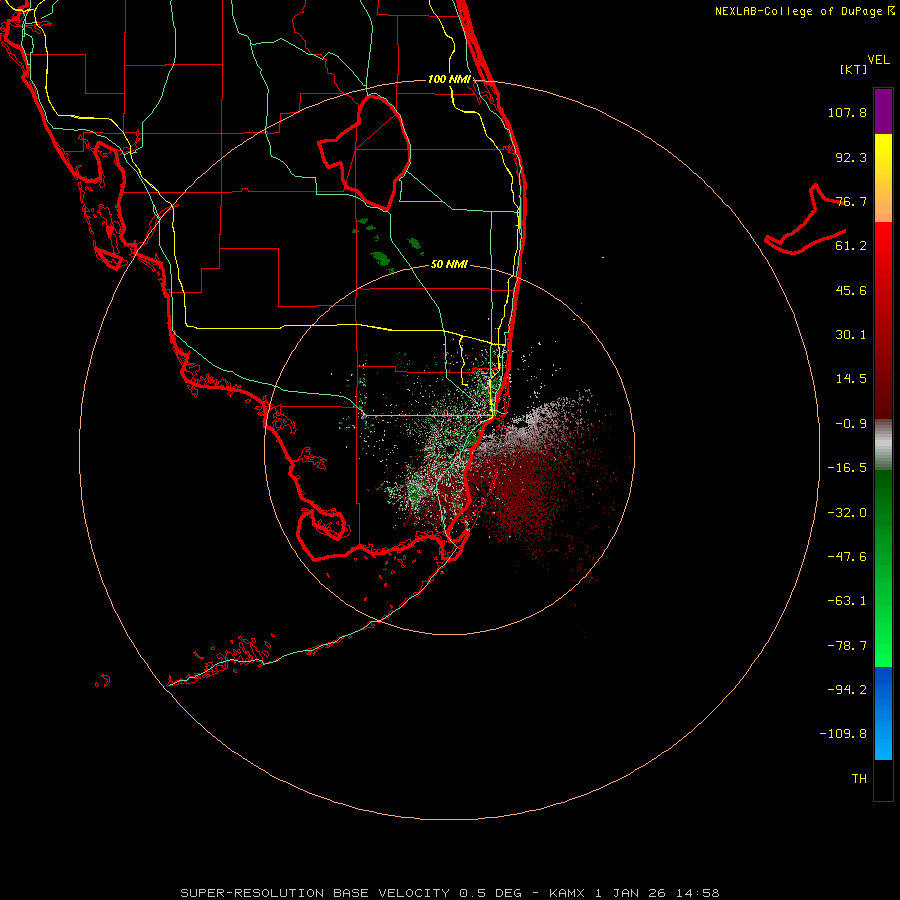This screenshot has width=900, height=900.
Task: Click the Lake Okeechobee outline on the map
Action: [x=364, y=152]
